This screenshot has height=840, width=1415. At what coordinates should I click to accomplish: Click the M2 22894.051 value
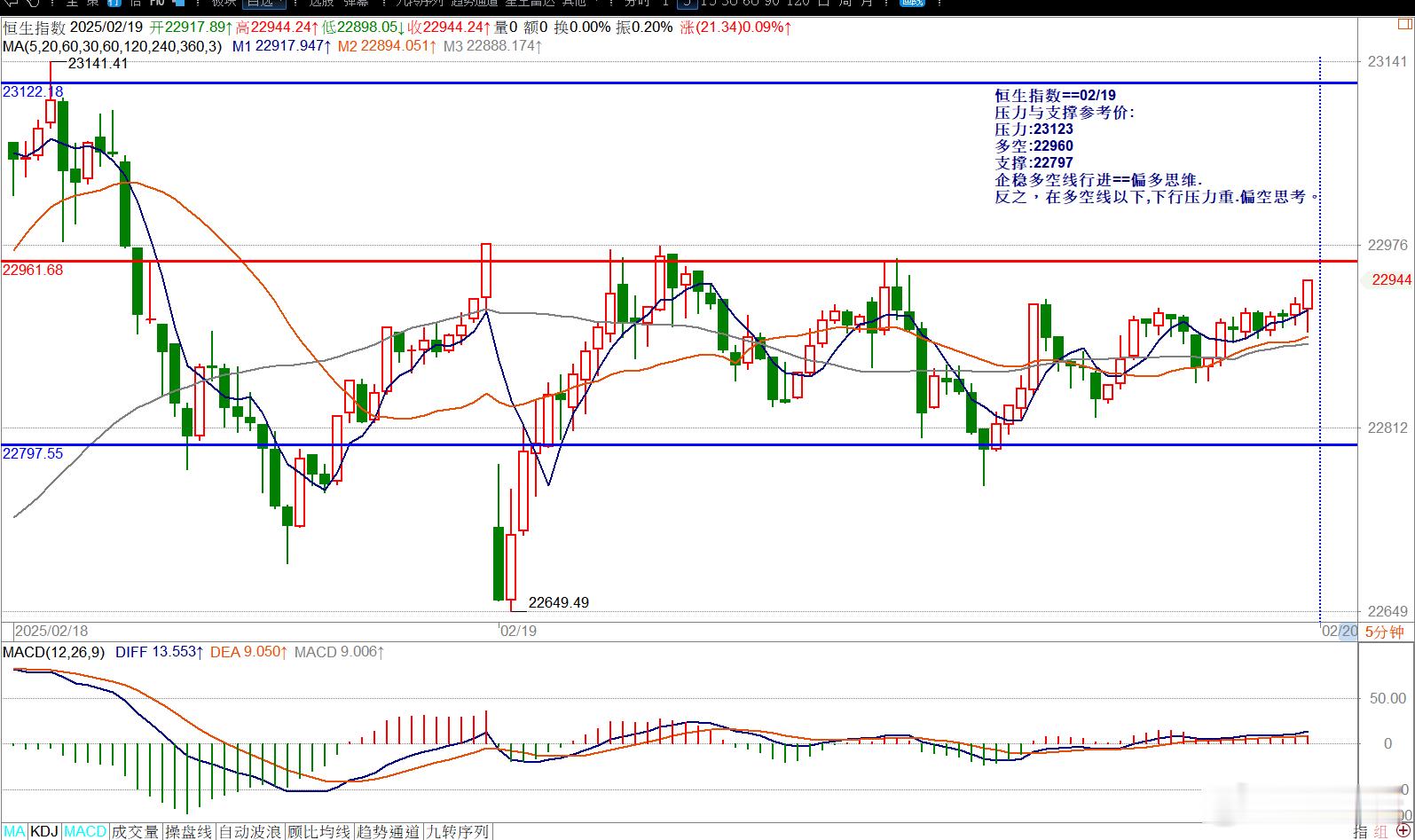[x=388, y=45]
